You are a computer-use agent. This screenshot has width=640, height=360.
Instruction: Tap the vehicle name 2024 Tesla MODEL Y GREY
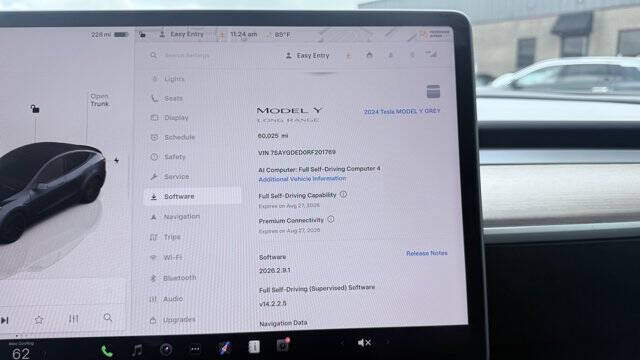(402, 111)
